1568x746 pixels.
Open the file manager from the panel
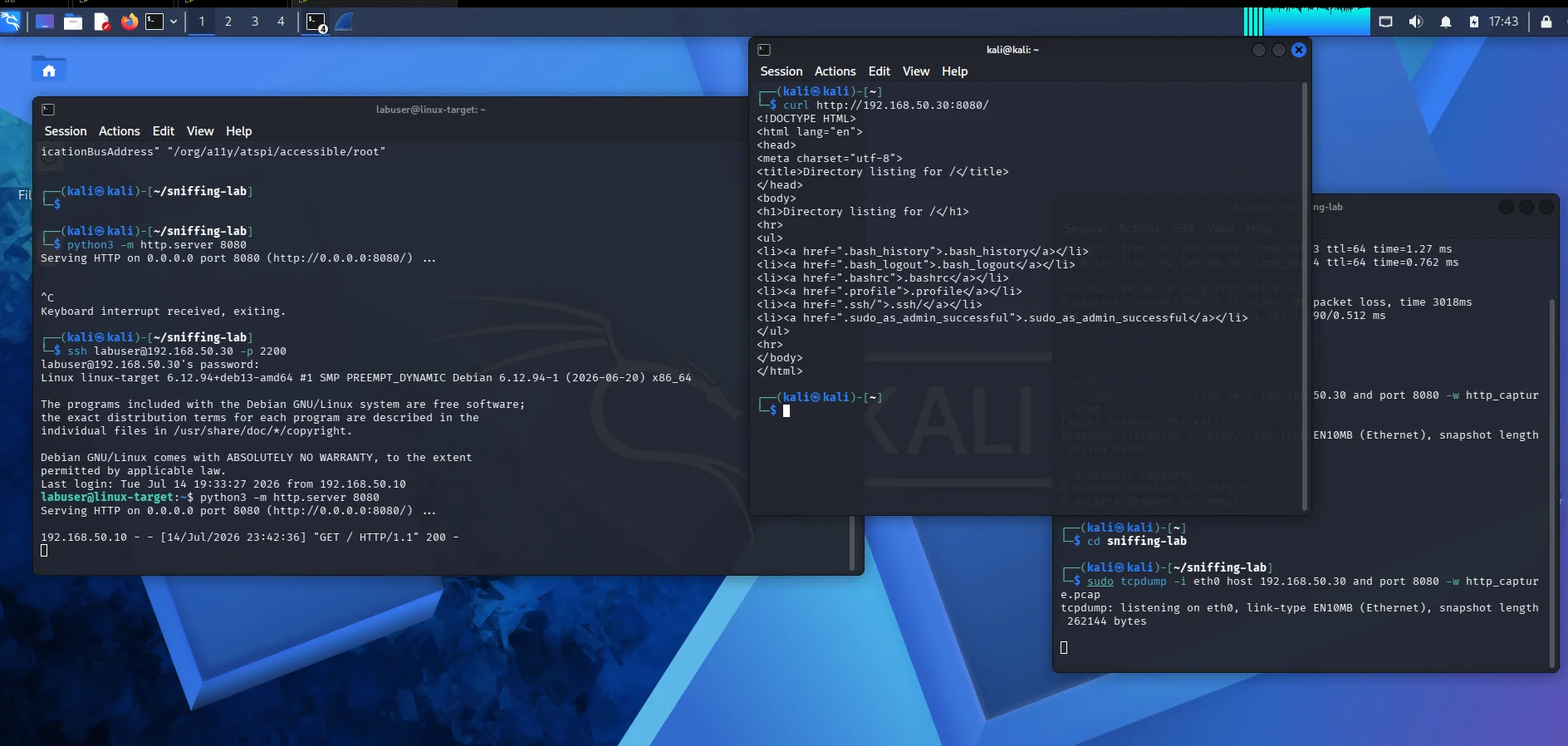73,22
